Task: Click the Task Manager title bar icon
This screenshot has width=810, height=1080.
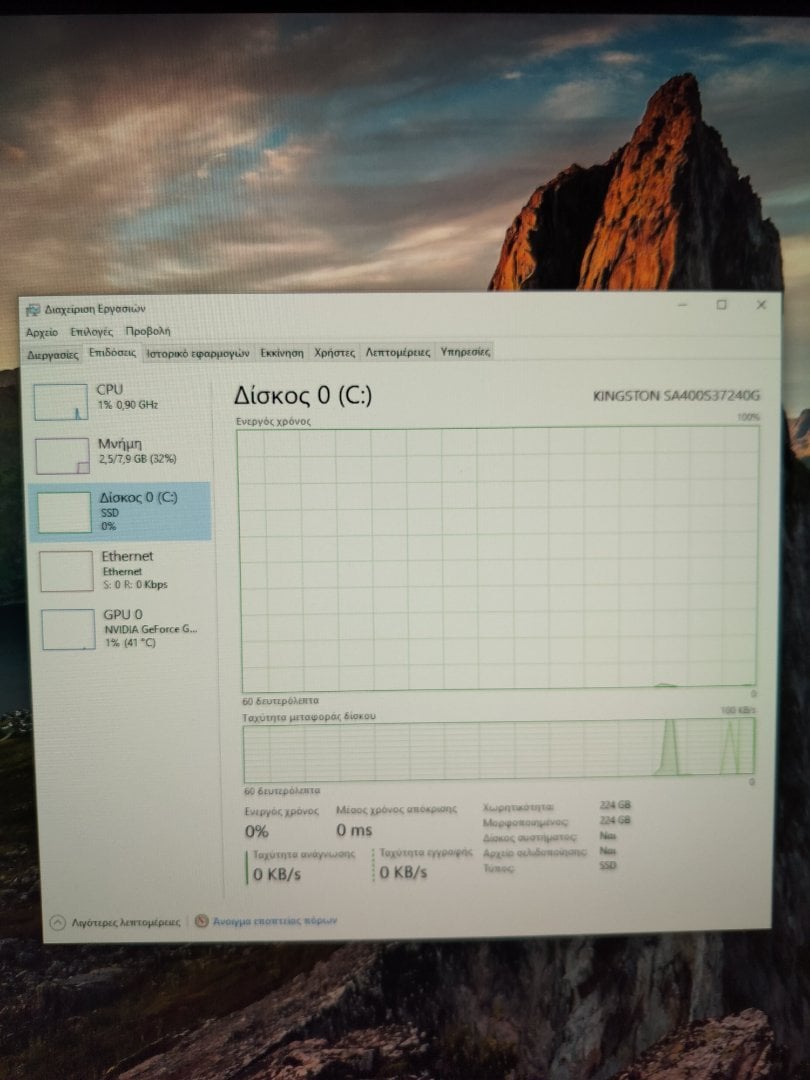Action: click(x=33, y=309)
